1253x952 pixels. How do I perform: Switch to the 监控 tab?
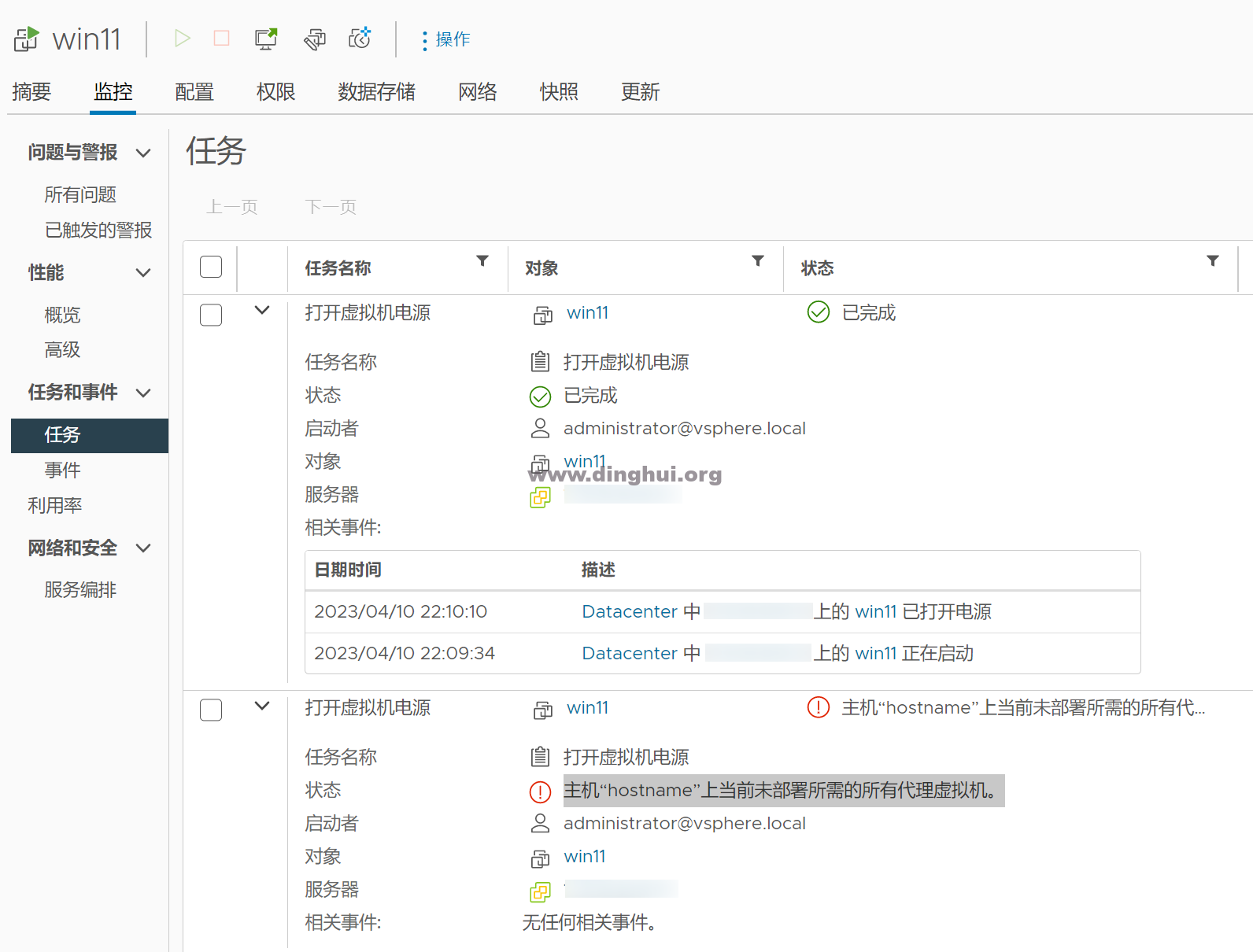(113, 92)
